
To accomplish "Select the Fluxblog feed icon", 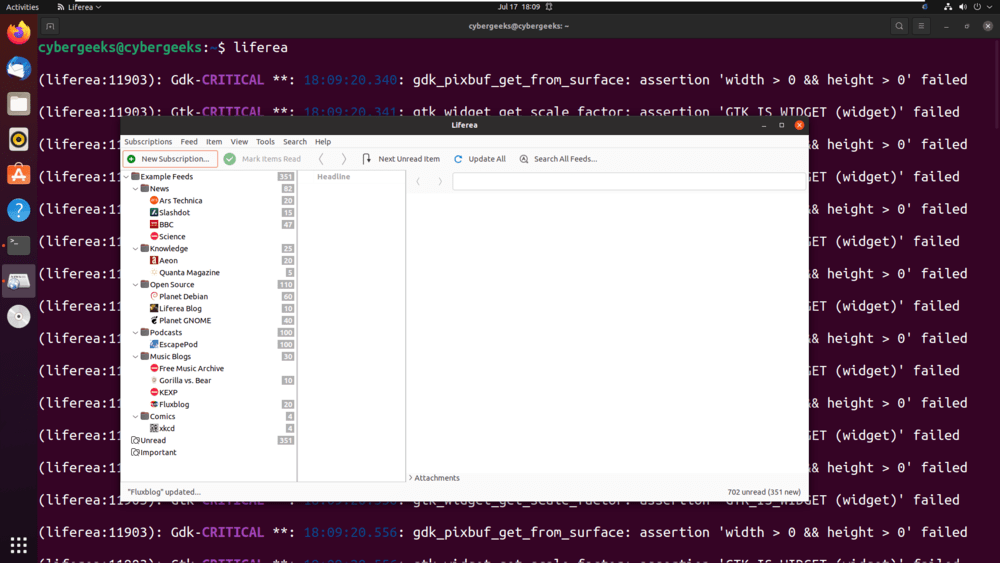I will pos(154,404).
